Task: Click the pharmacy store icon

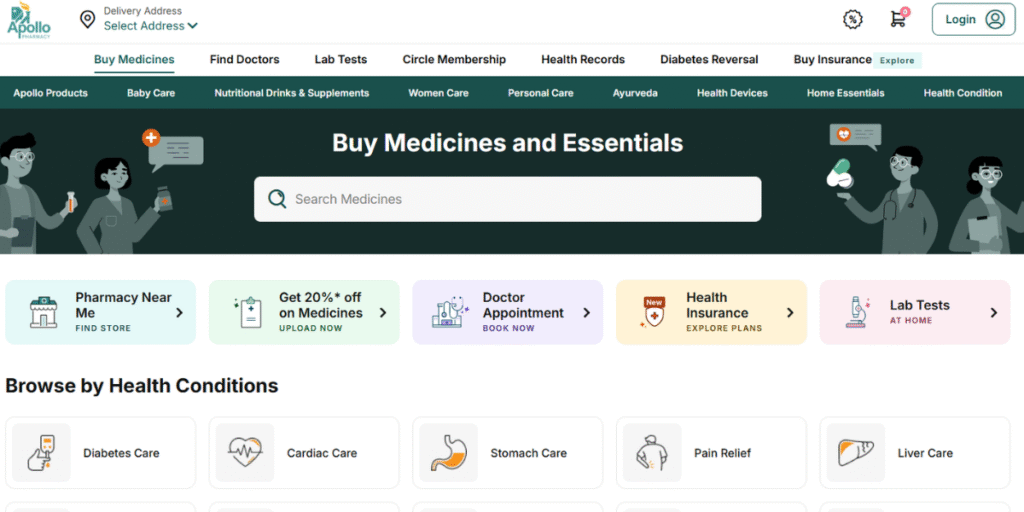Action: pyautogui.click(x=44, y=312)
